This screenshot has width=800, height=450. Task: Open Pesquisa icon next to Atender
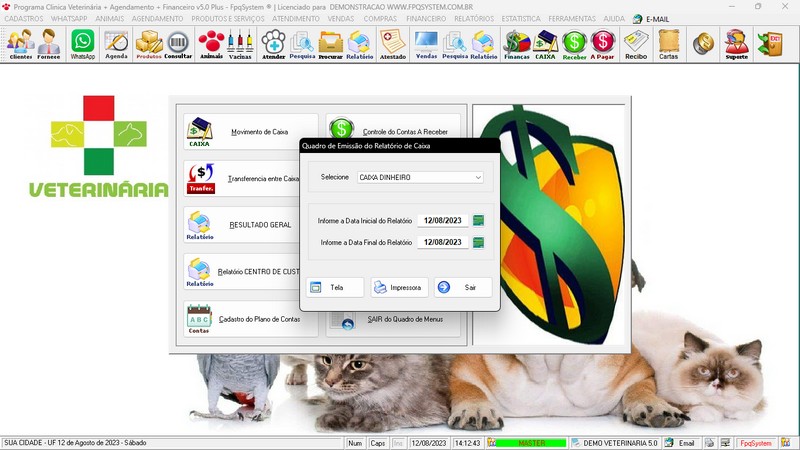tap(302, 44)
